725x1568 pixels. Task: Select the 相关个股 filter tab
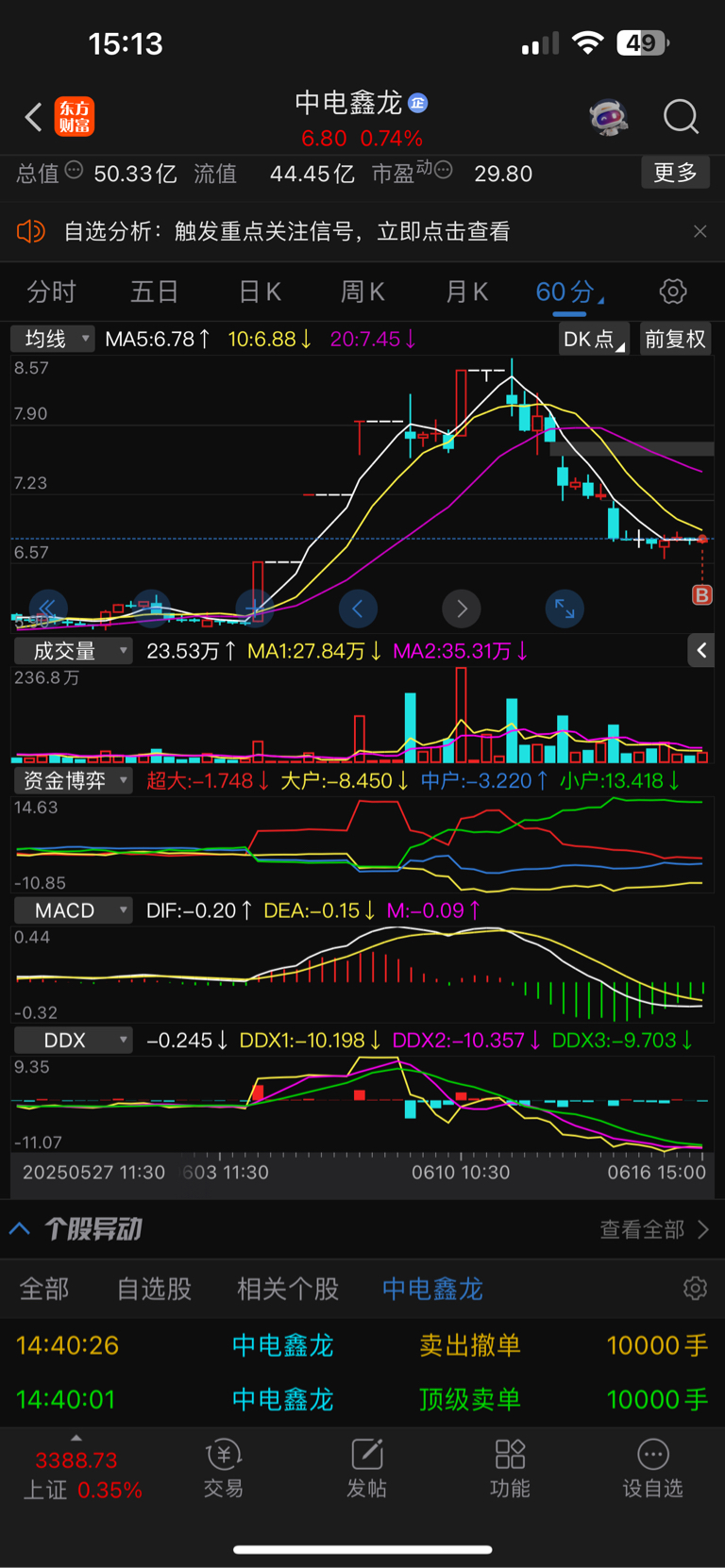(x=288, y=1289)
